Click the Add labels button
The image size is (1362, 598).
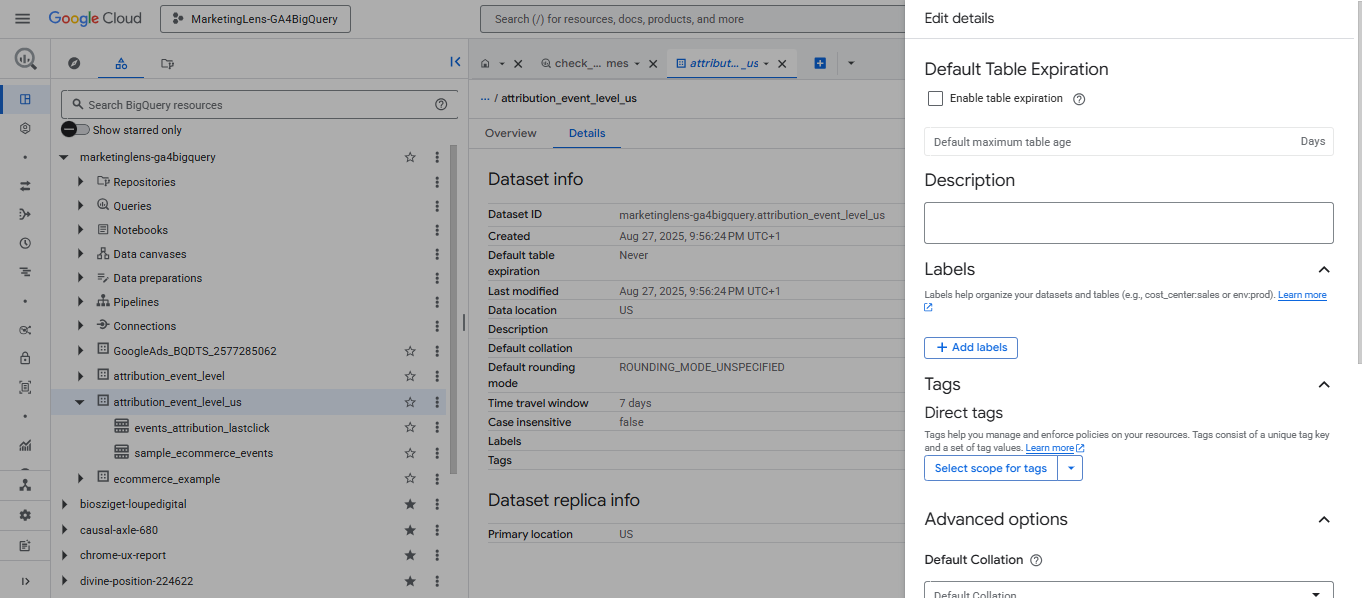971,347
